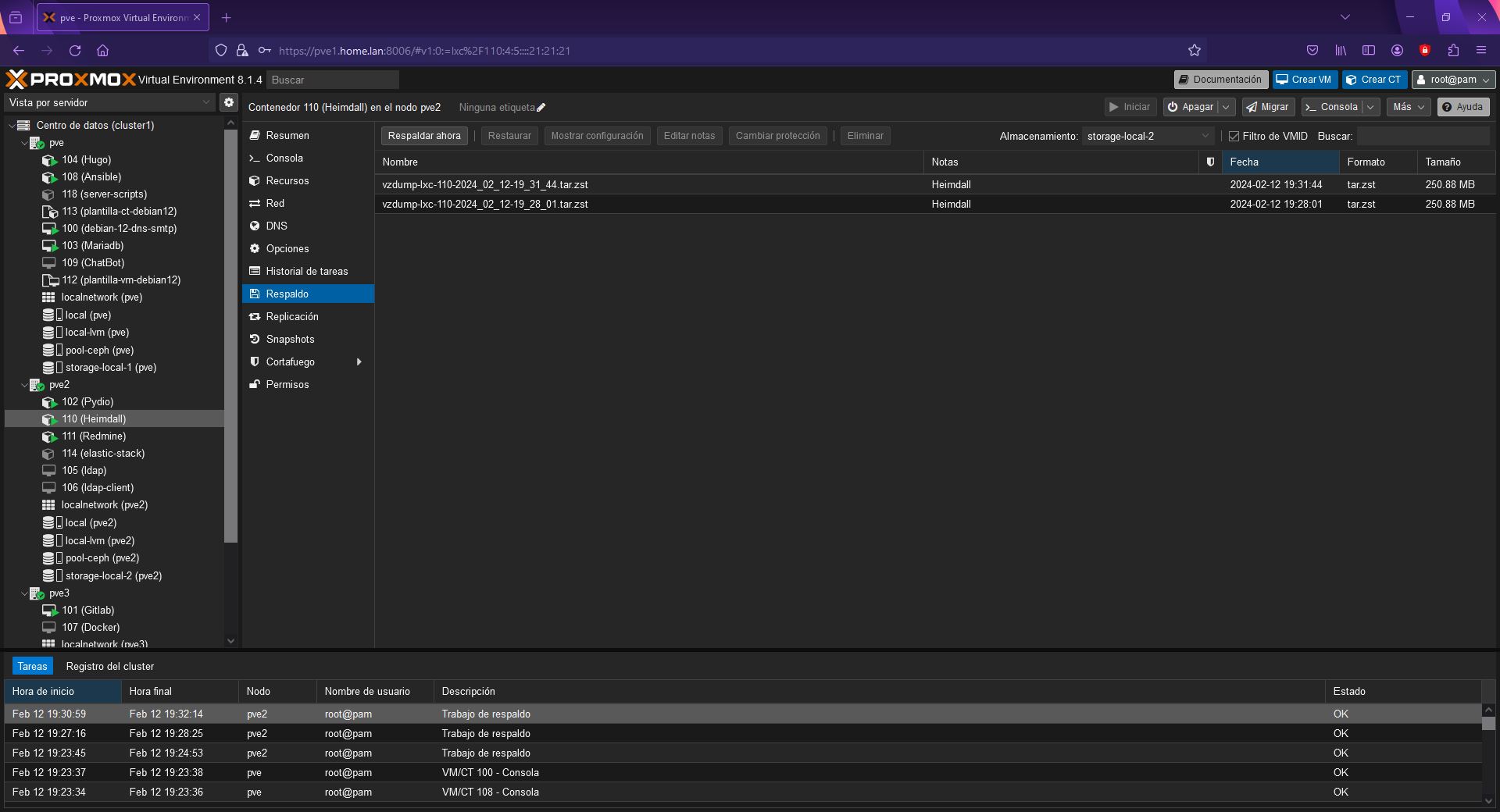The image size is (1500, 812).
Task: Click the resource tree vertical scrollbar
Action: [230, 336]
